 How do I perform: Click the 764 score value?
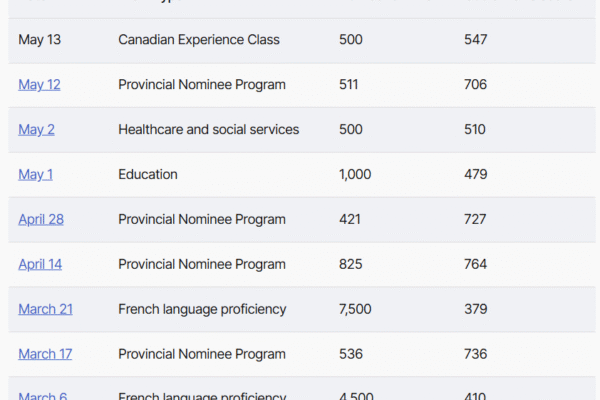476,264
